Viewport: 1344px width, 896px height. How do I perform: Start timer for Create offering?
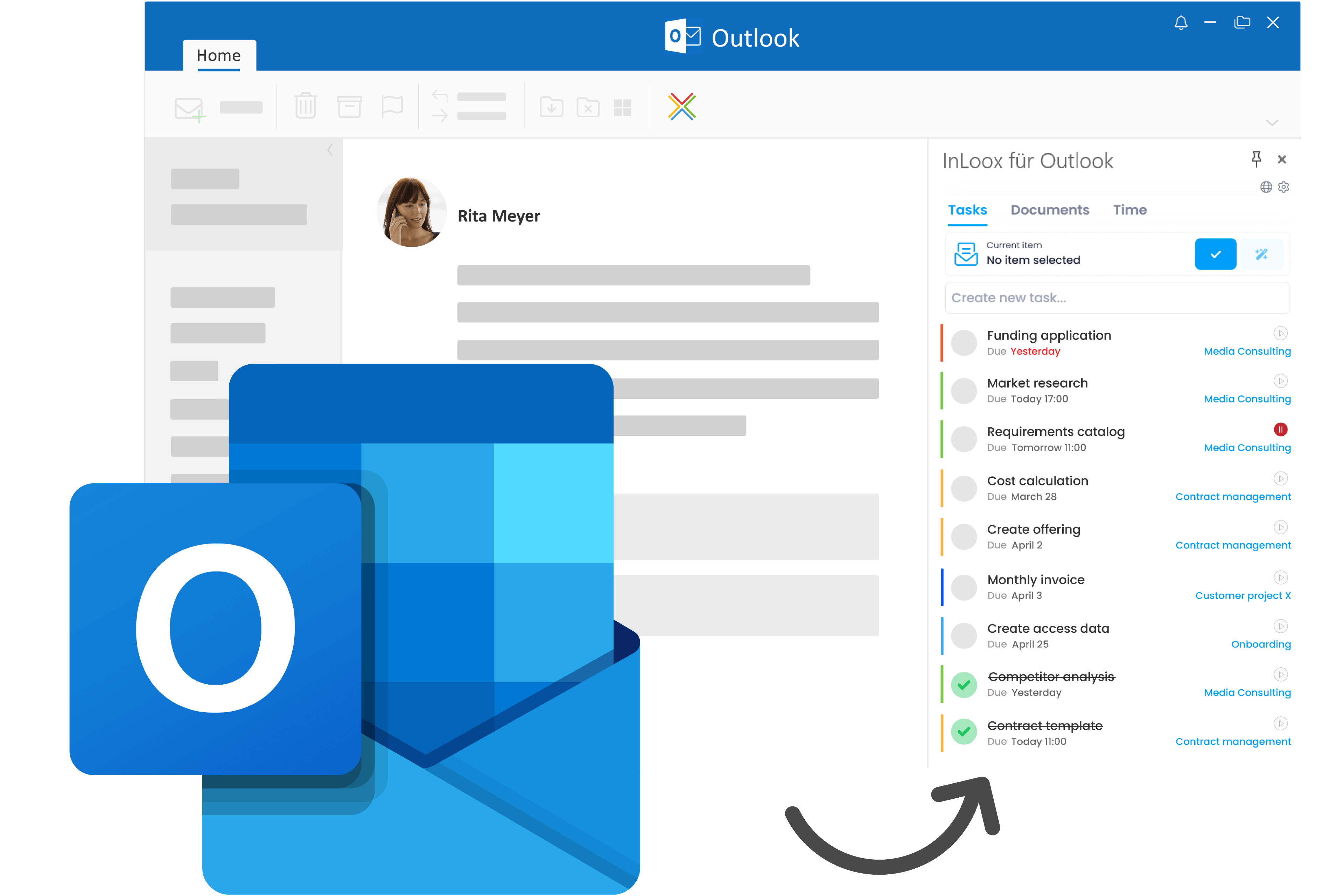(1281, 527)
